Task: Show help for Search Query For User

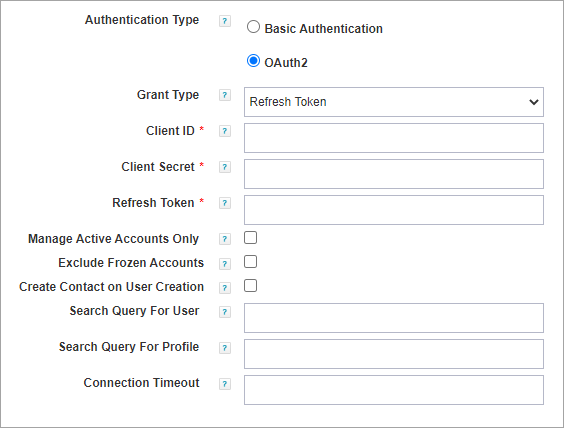Action: tap(225, 312)
